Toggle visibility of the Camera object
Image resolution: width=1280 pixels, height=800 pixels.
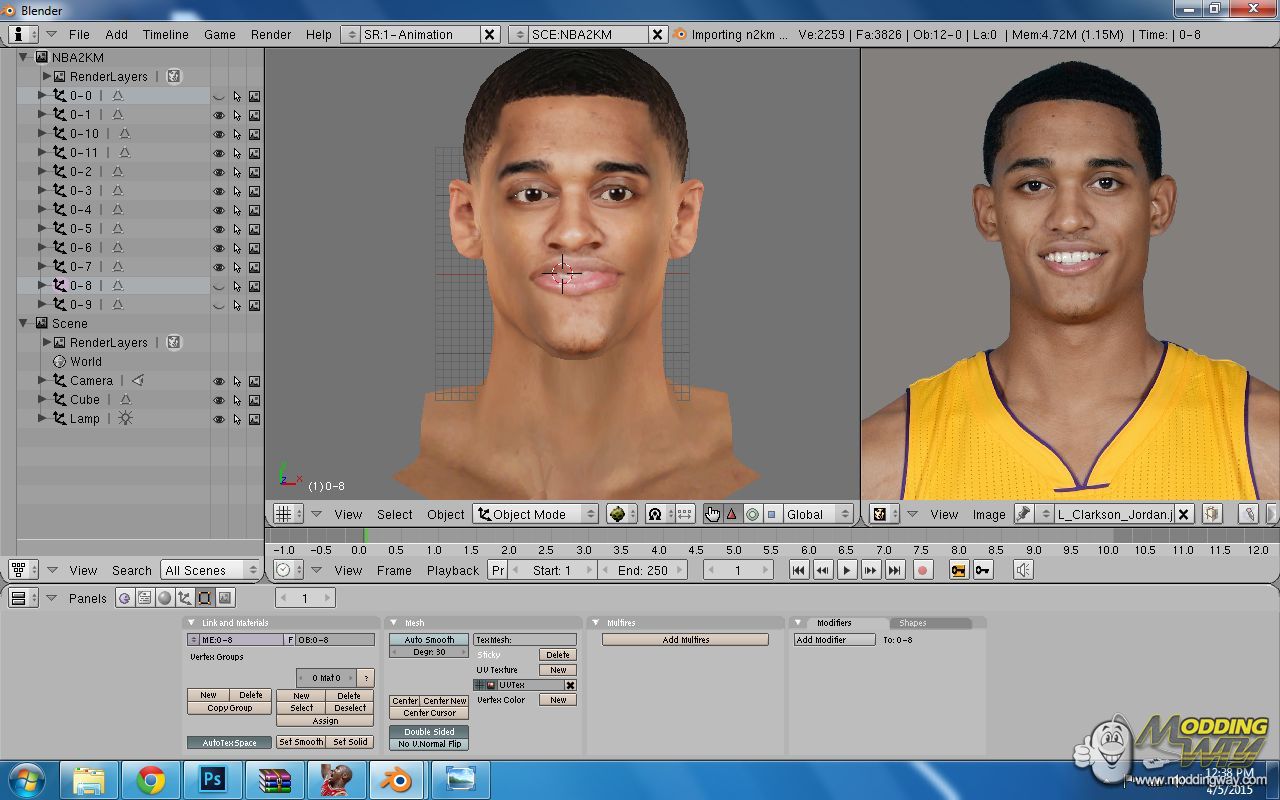click(219, 381)
